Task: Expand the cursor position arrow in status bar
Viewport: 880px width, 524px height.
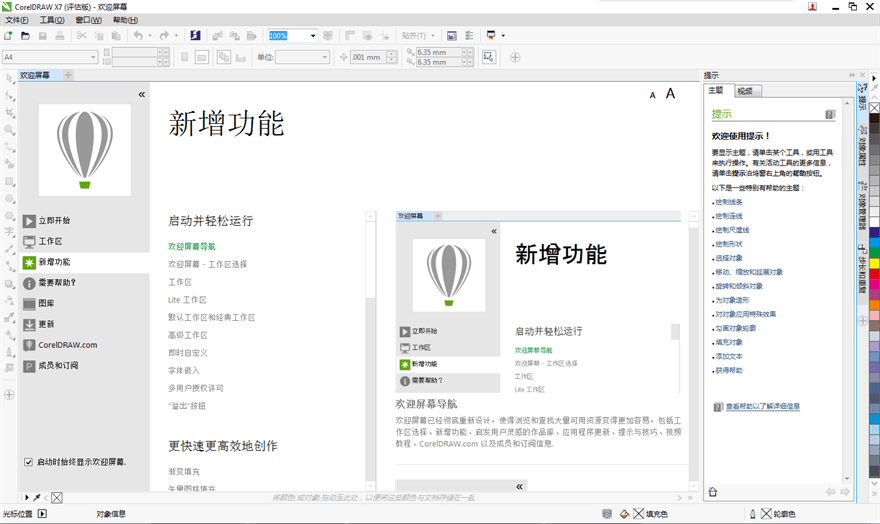Action: pos(42,514)
